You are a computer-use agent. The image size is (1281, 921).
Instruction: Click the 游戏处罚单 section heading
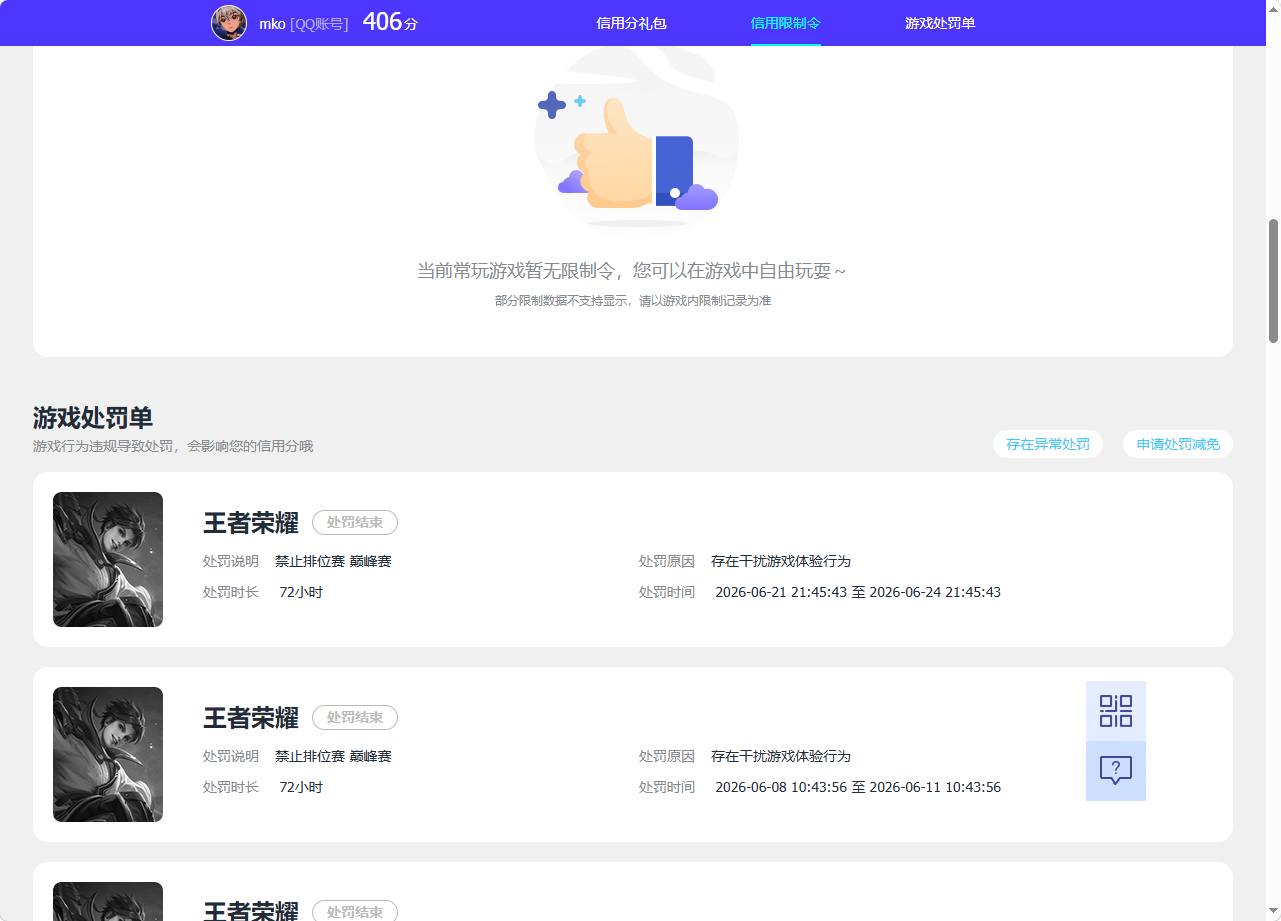93,418
